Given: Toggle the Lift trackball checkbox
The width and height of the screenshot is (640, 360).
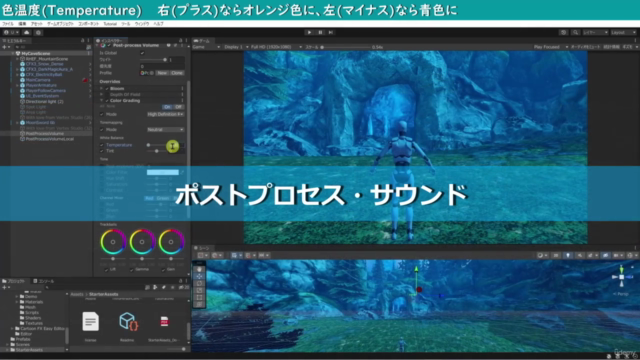Looking at the screenshot, I should click(x=107, y=269).
